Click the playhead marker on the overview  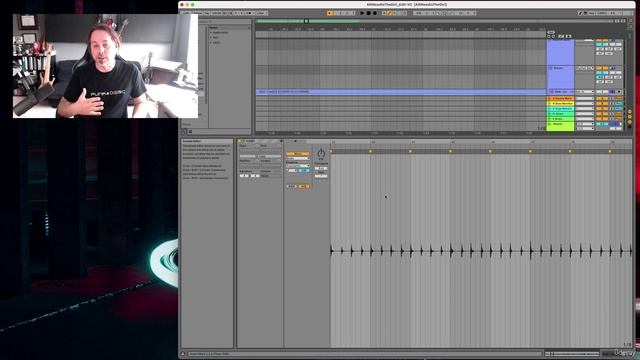tap(306, 21)
